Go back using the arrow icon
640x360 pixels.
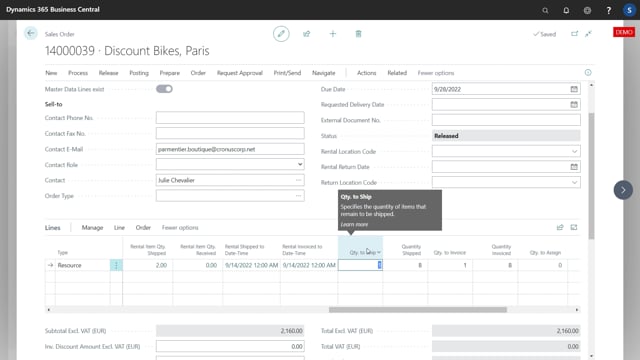coord(31,33)
